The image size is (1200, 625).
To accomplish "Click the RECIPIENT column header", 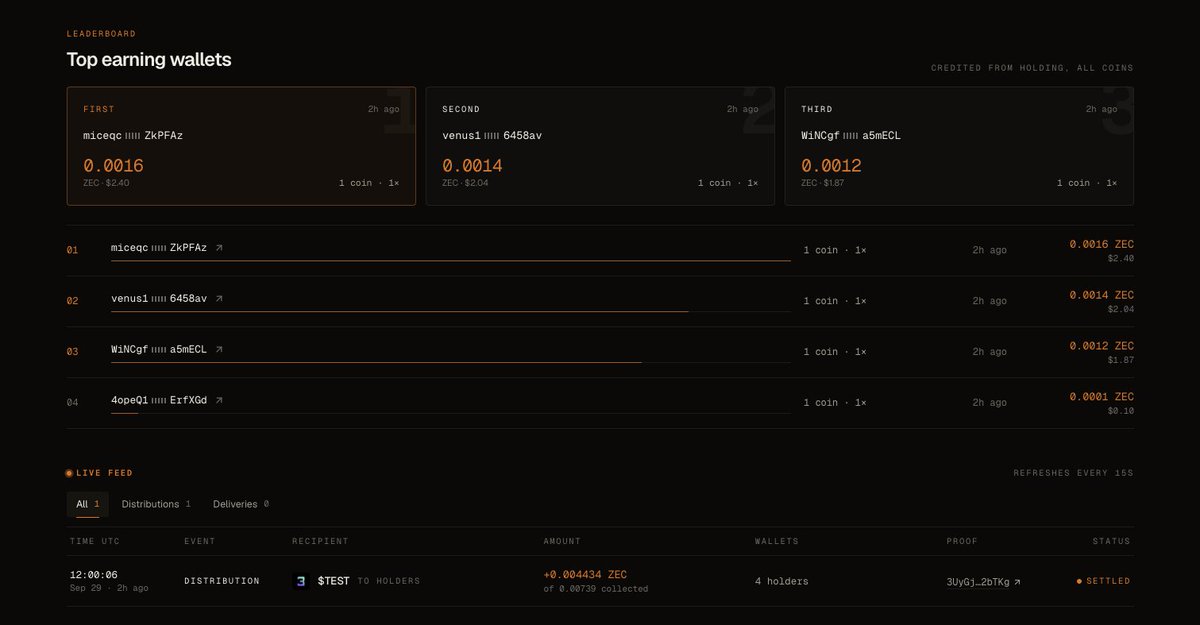I will [x=320, y=541].
